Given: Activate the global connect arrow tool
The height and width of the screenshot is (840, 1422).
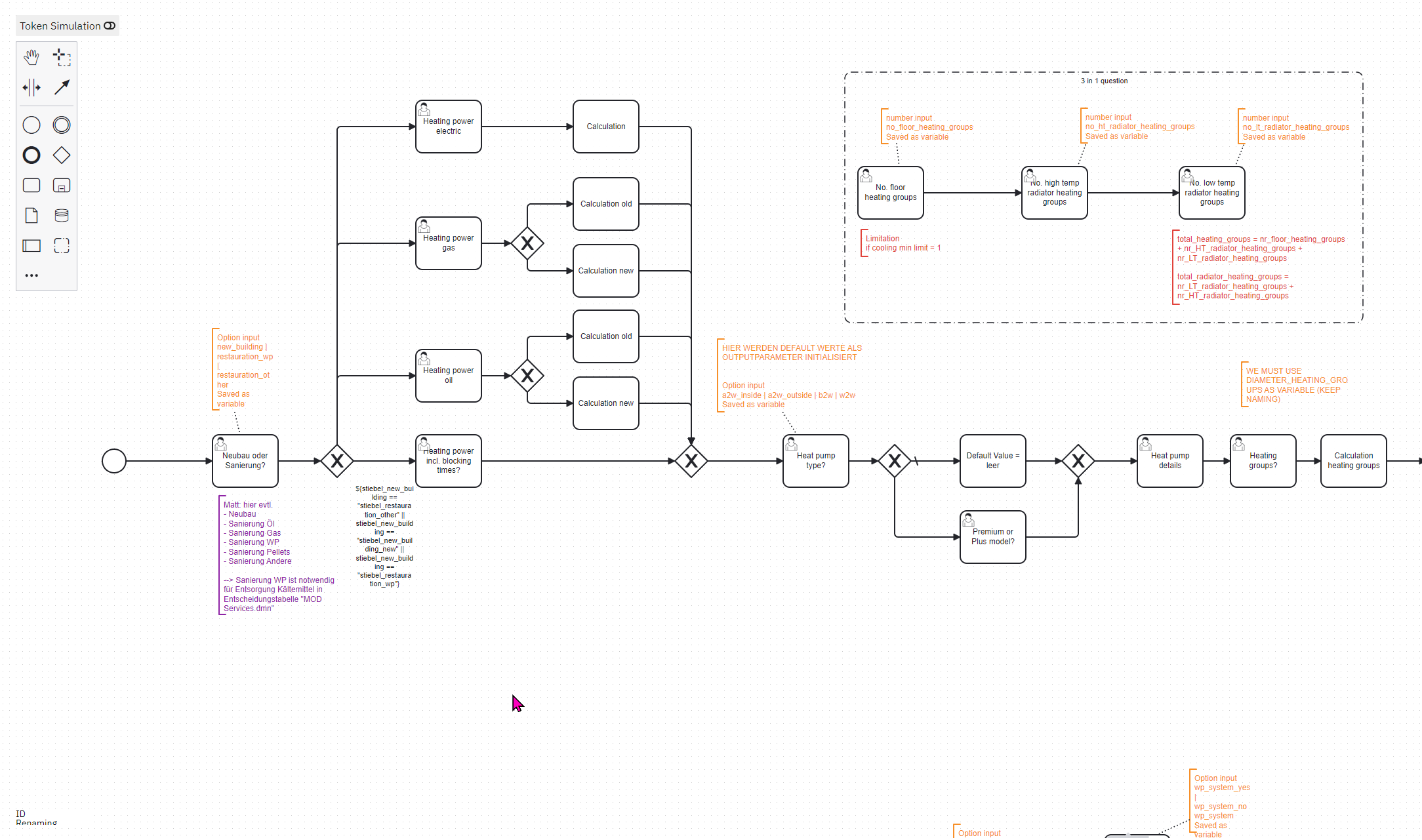Looking at the screenshot, I should click(62, 87).
